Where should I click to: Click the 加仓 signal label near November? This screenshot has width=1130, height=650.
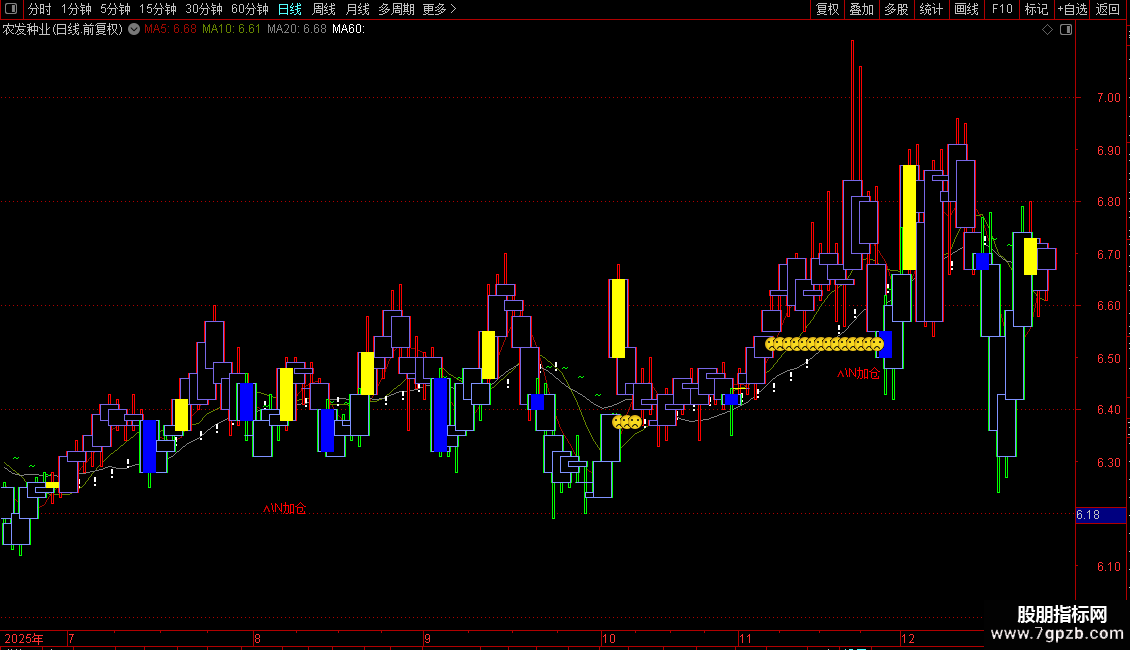858,373
